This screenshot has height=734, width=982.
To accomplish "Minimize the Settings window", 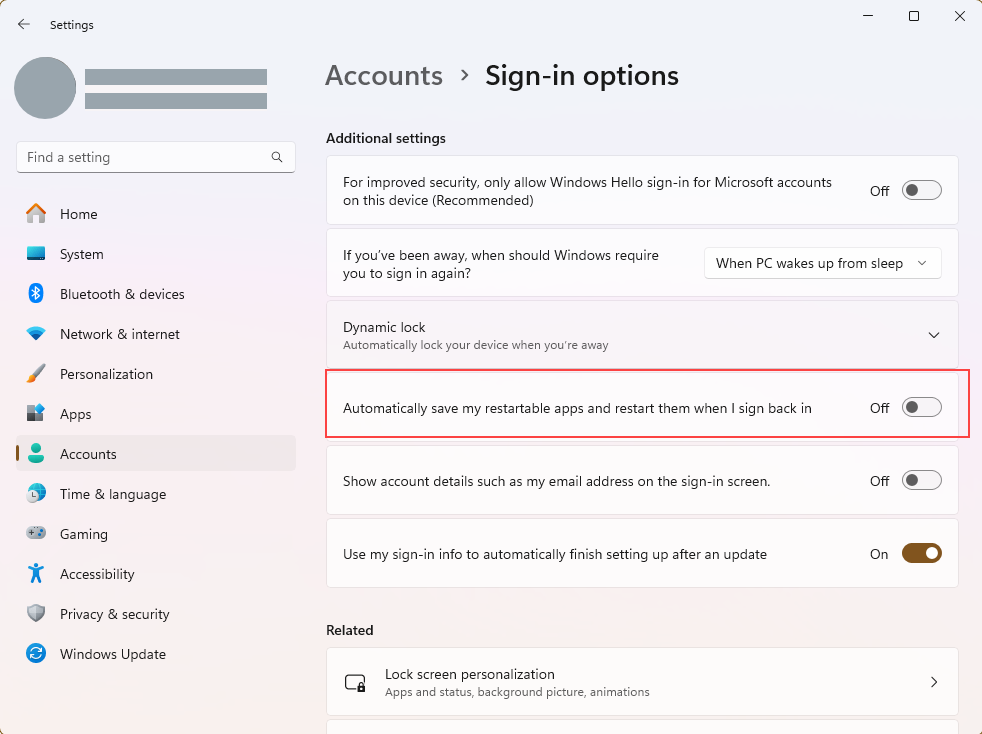I will tap(868, 16).
